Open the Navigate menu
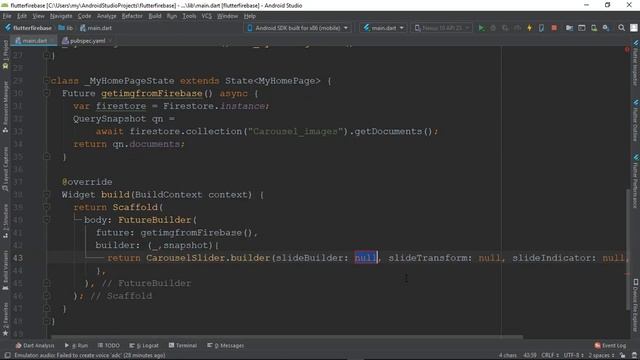This screenshot has width=640, height=360. point(61,16)
